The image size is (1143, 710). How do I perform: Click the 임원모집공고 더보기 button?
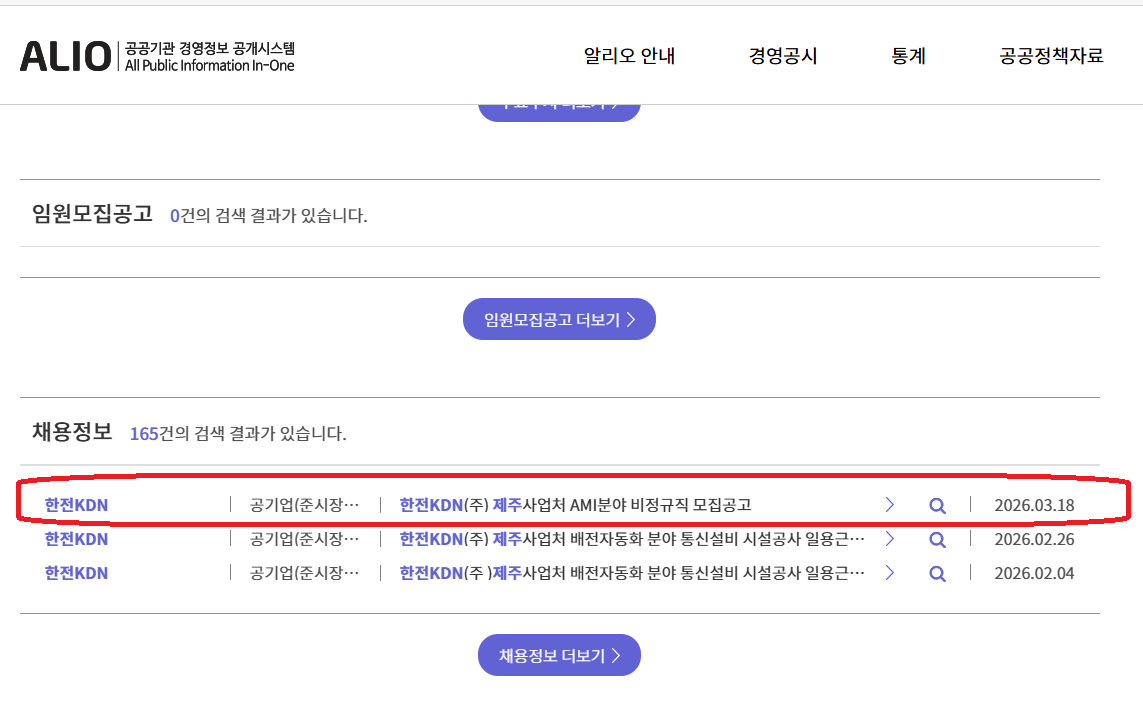[x=559, y=319]
